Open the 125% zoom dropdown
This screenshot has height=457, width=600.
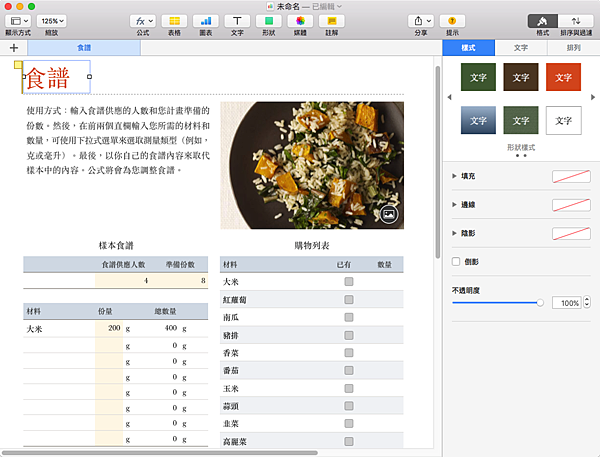53,20
